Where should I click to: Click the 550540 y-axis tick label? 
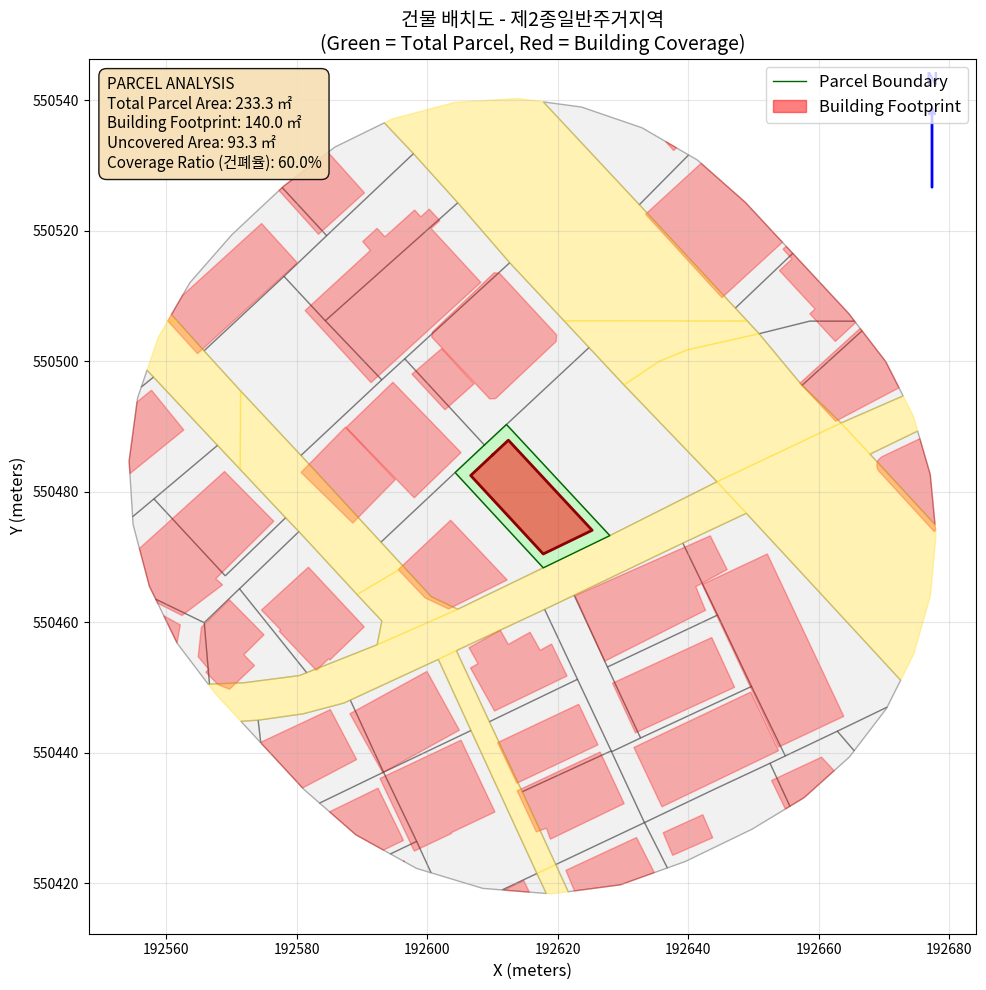tap(58, 101)
